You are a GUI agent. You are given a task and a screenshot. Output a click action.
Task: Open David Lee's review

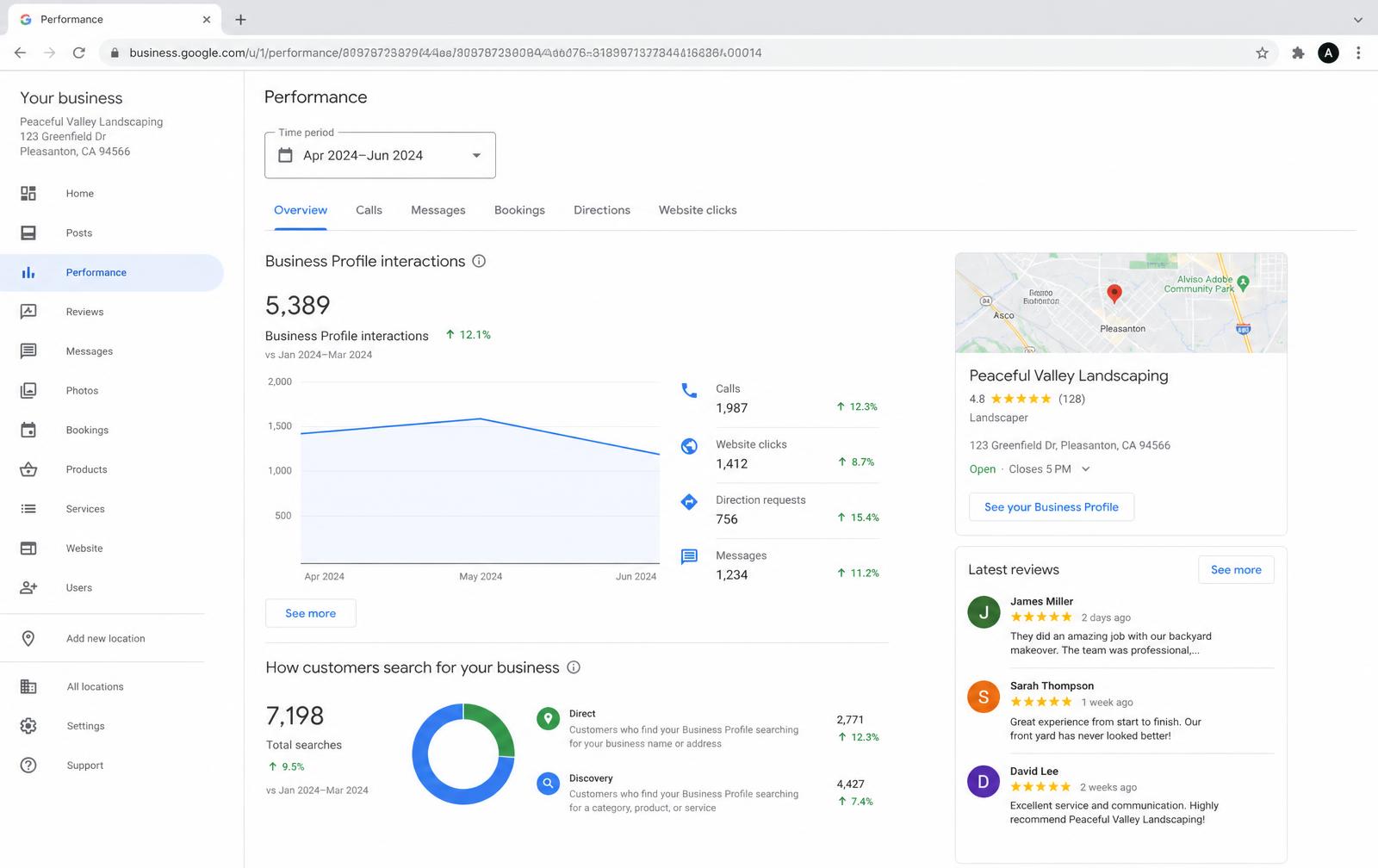click(x=1120, y=795)
